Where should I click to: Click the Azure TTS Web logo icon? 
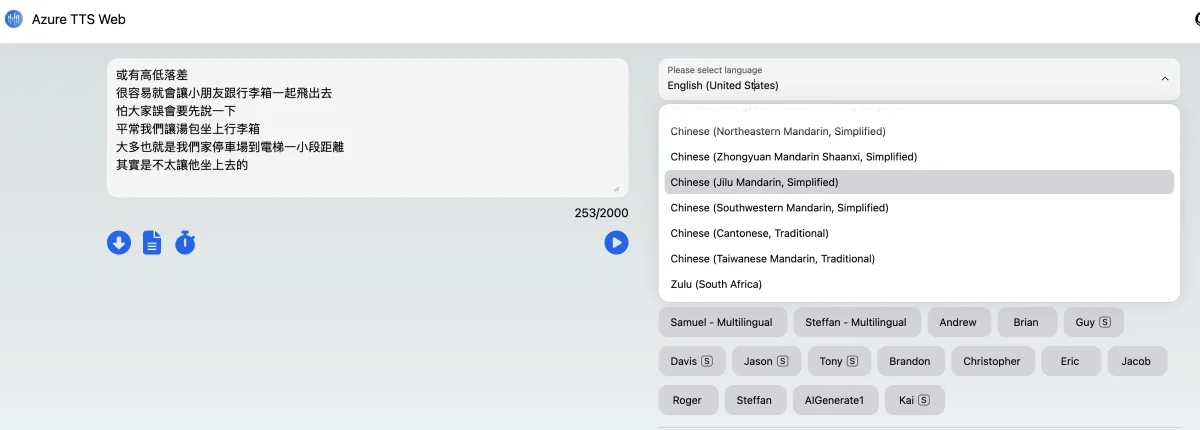[14, 19]
